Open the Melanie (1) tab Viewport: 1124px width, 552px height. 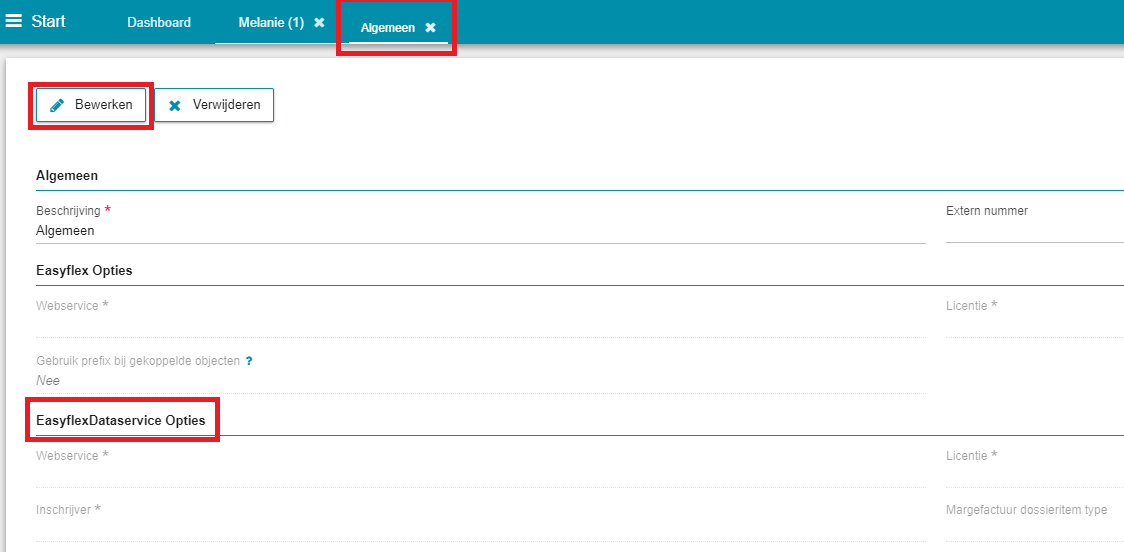[271, 22]
